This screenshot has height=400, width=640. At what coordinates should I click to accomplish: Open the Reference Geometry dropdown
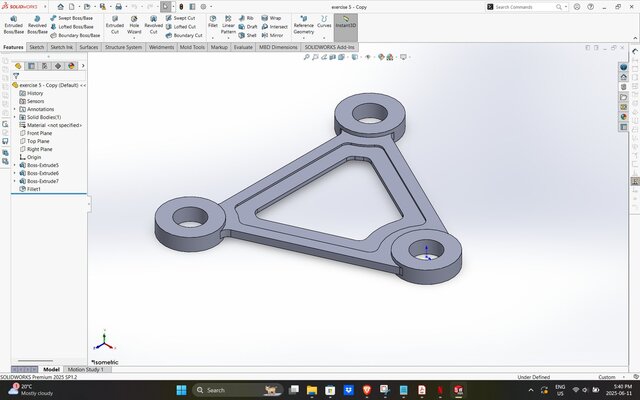(303, 25)
